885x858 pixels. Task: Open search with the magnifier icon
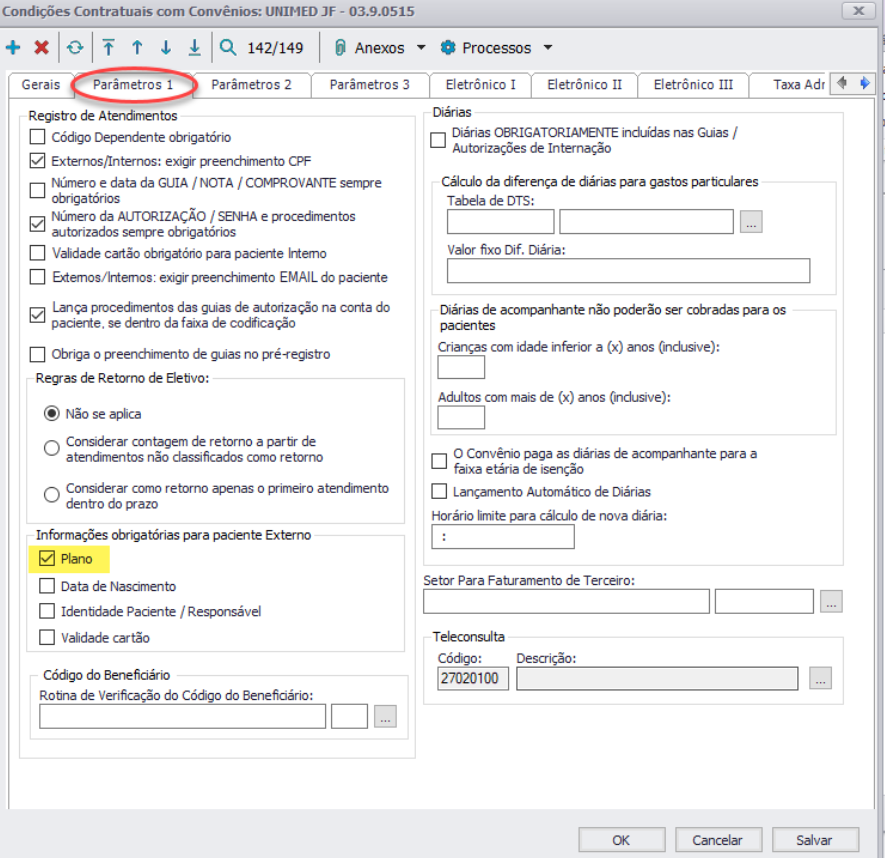point(227,47)
